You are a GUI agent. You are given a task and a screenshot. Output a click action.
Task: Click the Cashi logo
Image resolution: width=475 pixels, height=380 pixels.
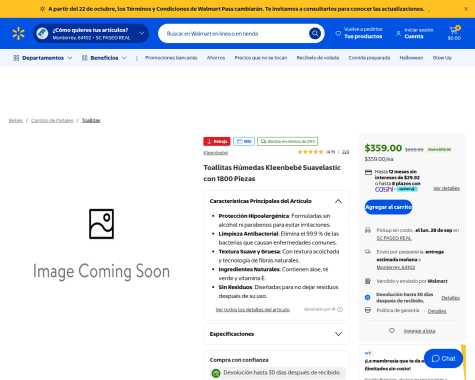coord(384,189)
